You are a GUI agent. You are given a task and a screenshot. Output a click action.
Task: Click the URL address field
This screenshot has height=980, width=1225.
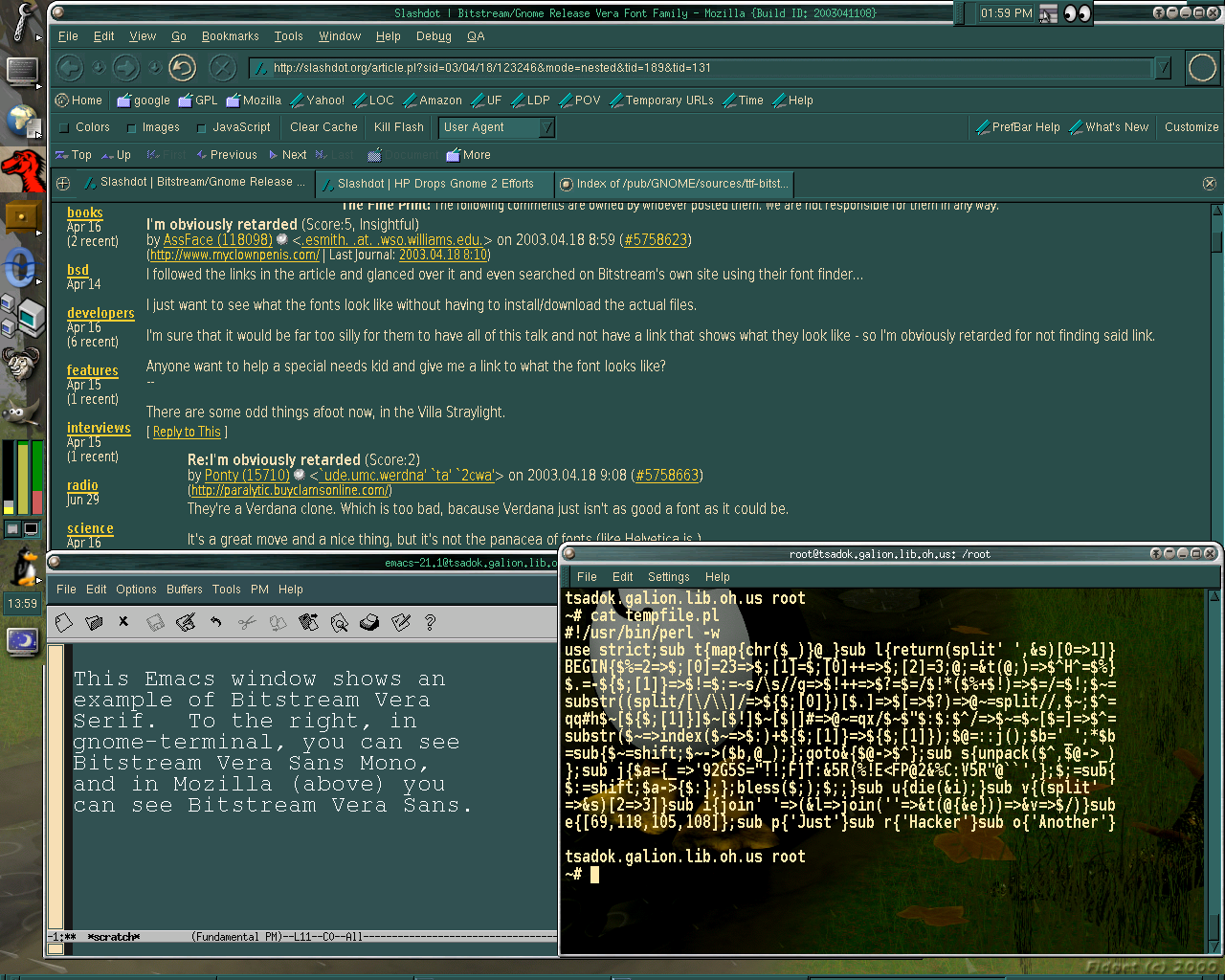coord(703,68)
